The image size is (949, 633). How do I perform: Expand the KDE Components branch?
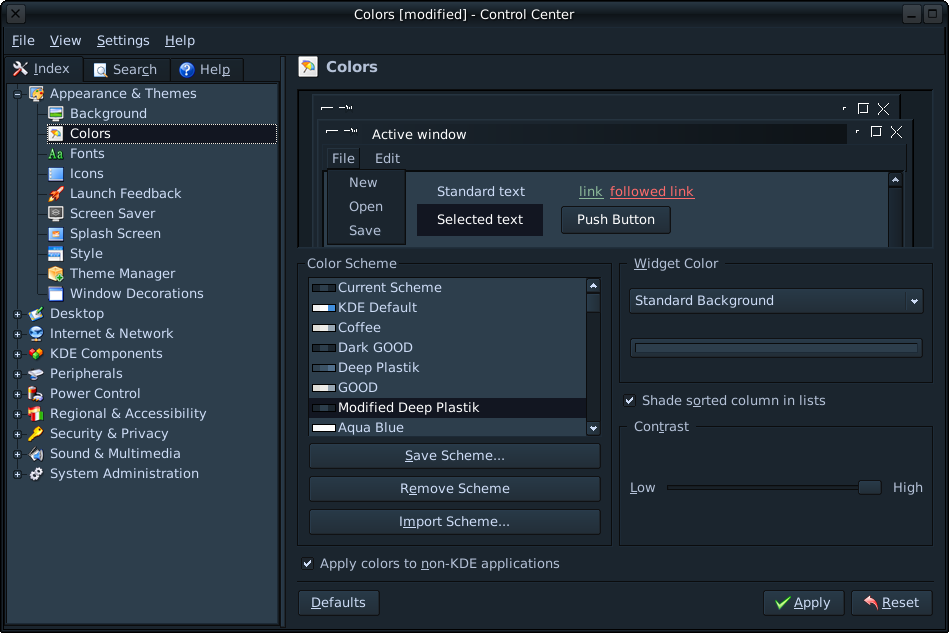pyautogui.click(x=17, y=354)
